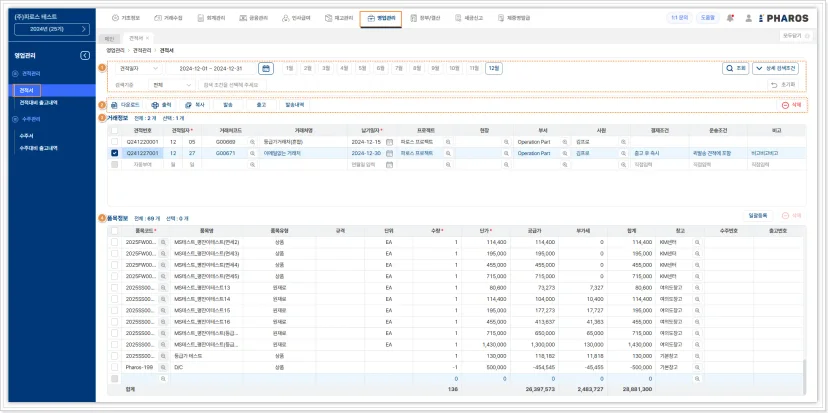Open the 전체 search-criteria dropdown
This screenshot has width=828, height=413.
click(x=172, y=85)
